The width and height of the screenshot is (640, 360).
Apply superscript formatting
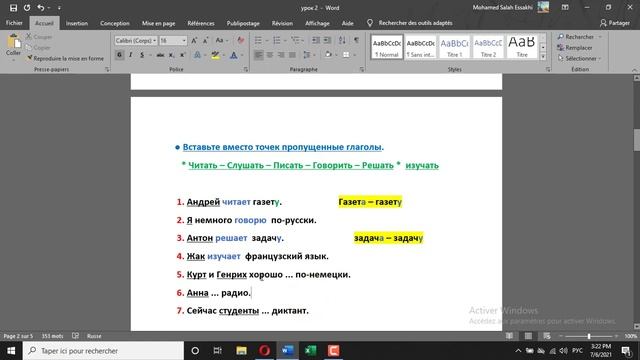182,55
